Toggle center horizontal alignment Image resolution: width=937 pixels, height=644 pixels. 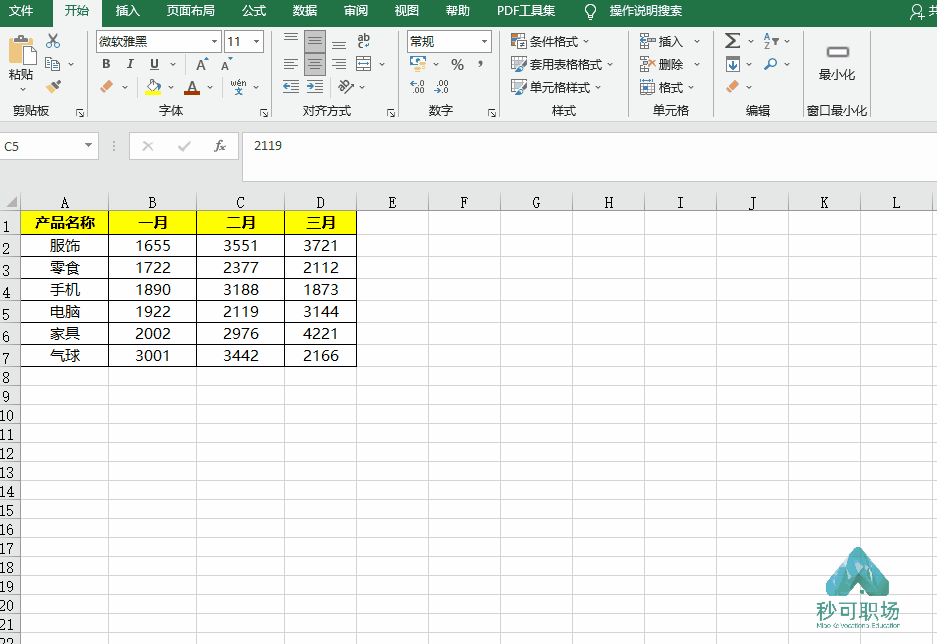pos(315,64)
